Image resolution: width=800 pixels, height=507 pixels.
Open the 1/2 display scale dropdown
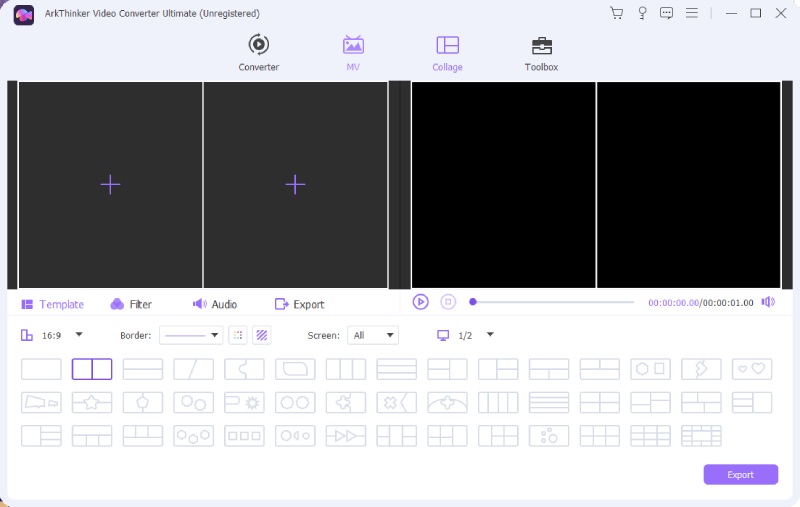coord(490,335)
